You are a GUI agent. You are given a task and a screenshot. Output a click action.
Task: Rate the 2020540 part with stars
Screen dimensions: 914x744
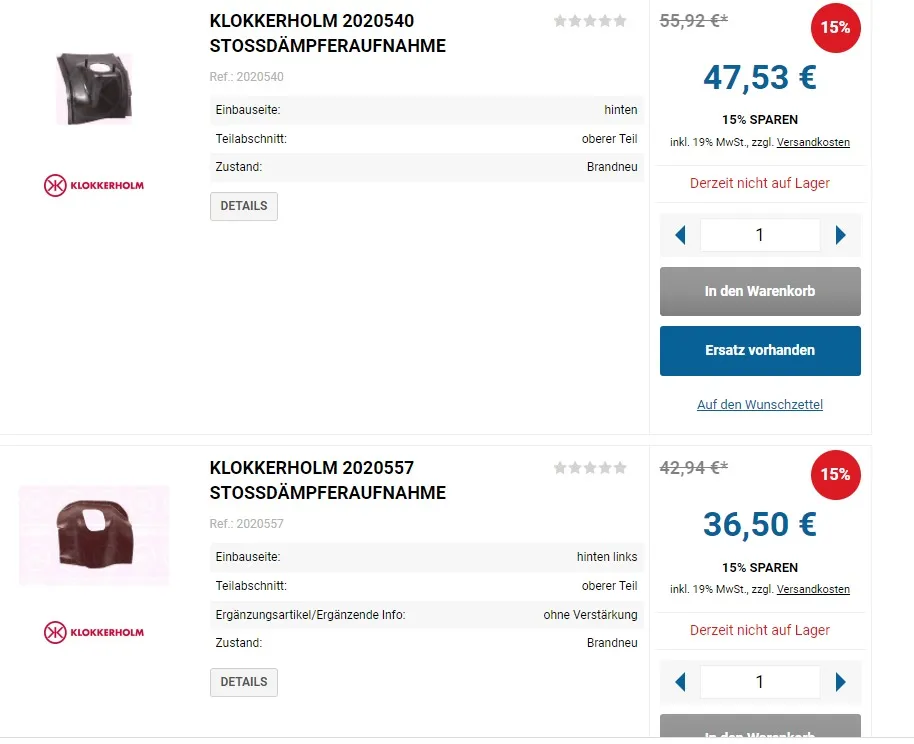pos(590,21)
